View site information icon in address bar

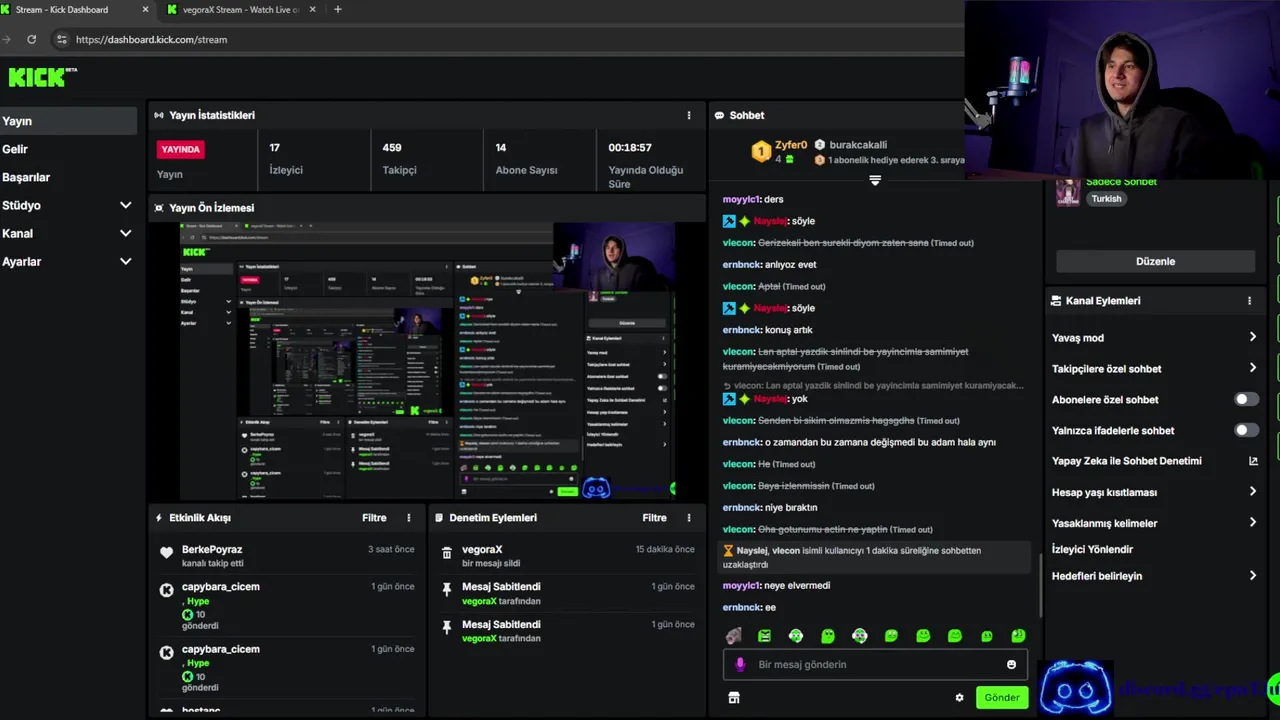(x=61, y=39)
